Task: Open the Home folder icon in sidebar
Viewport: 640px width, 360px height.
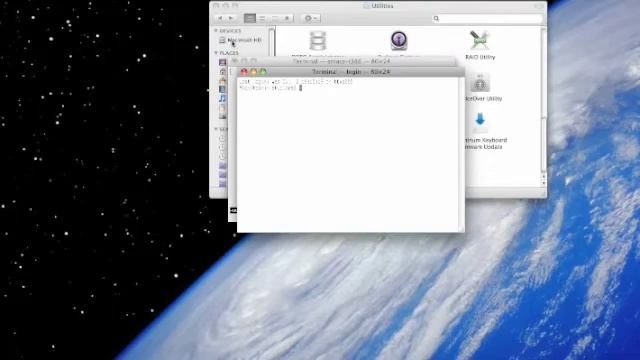Action: 222,71
